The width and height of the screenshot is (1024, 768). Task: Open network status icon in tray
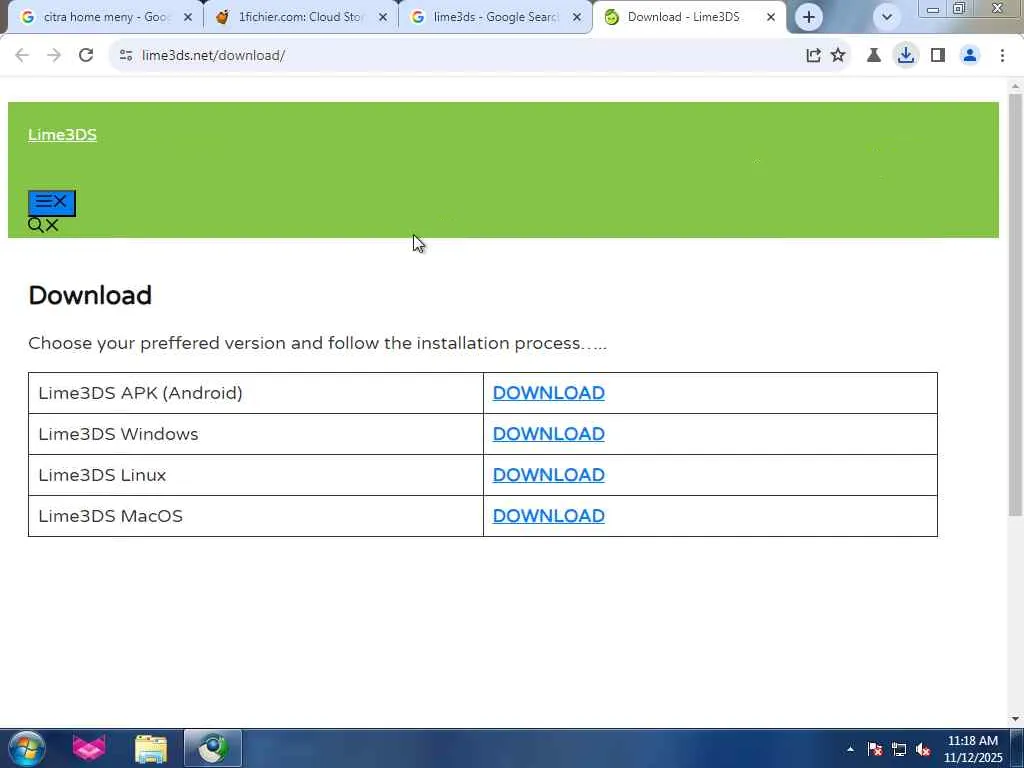(899, 750)
